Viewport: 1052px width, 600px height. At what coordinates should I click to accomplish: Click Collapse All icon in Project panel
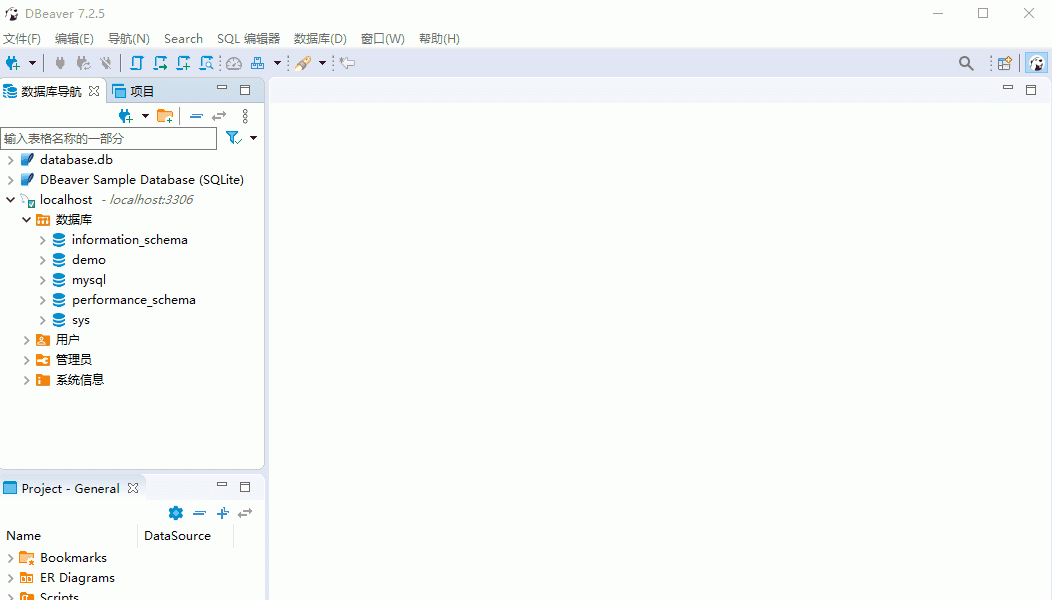click(199, 513)
